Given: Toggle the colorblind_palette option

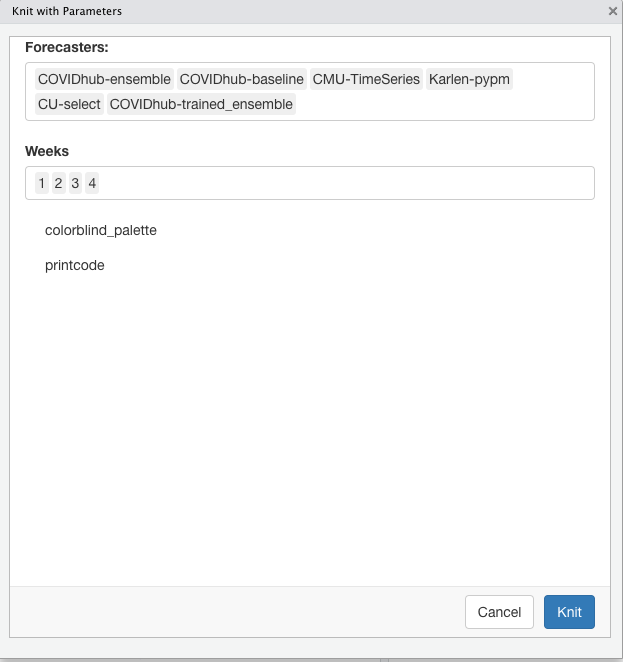Looking at the screenshot, I should pos(100,230).
